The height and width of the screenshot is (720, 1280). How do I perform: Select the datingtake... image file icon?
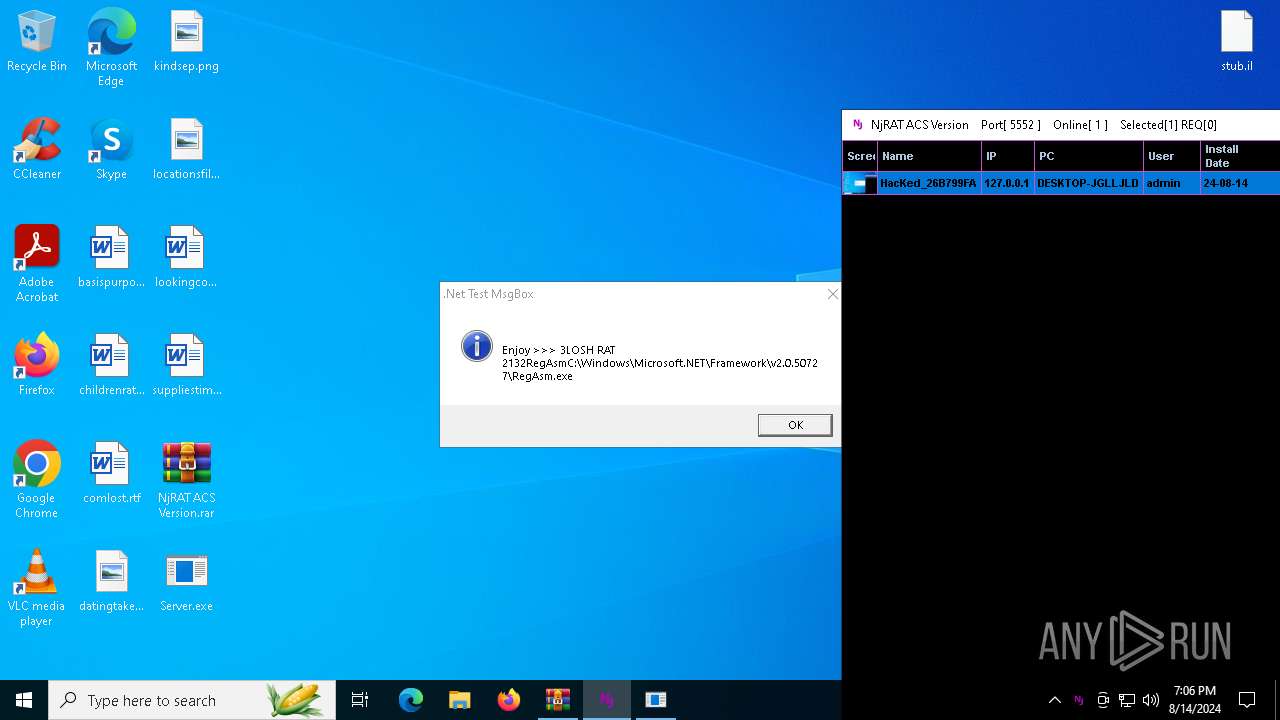coord(111,582)
